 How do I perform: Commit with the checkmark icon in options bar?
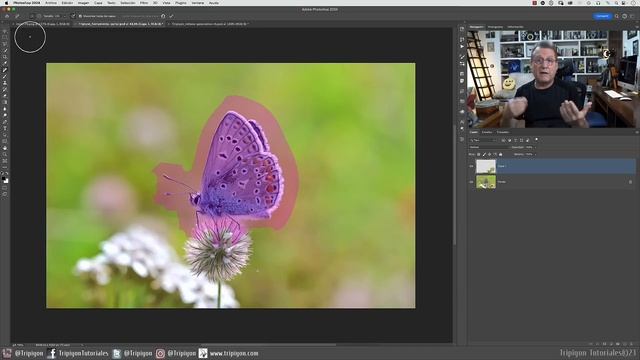(x=171, y=16)
